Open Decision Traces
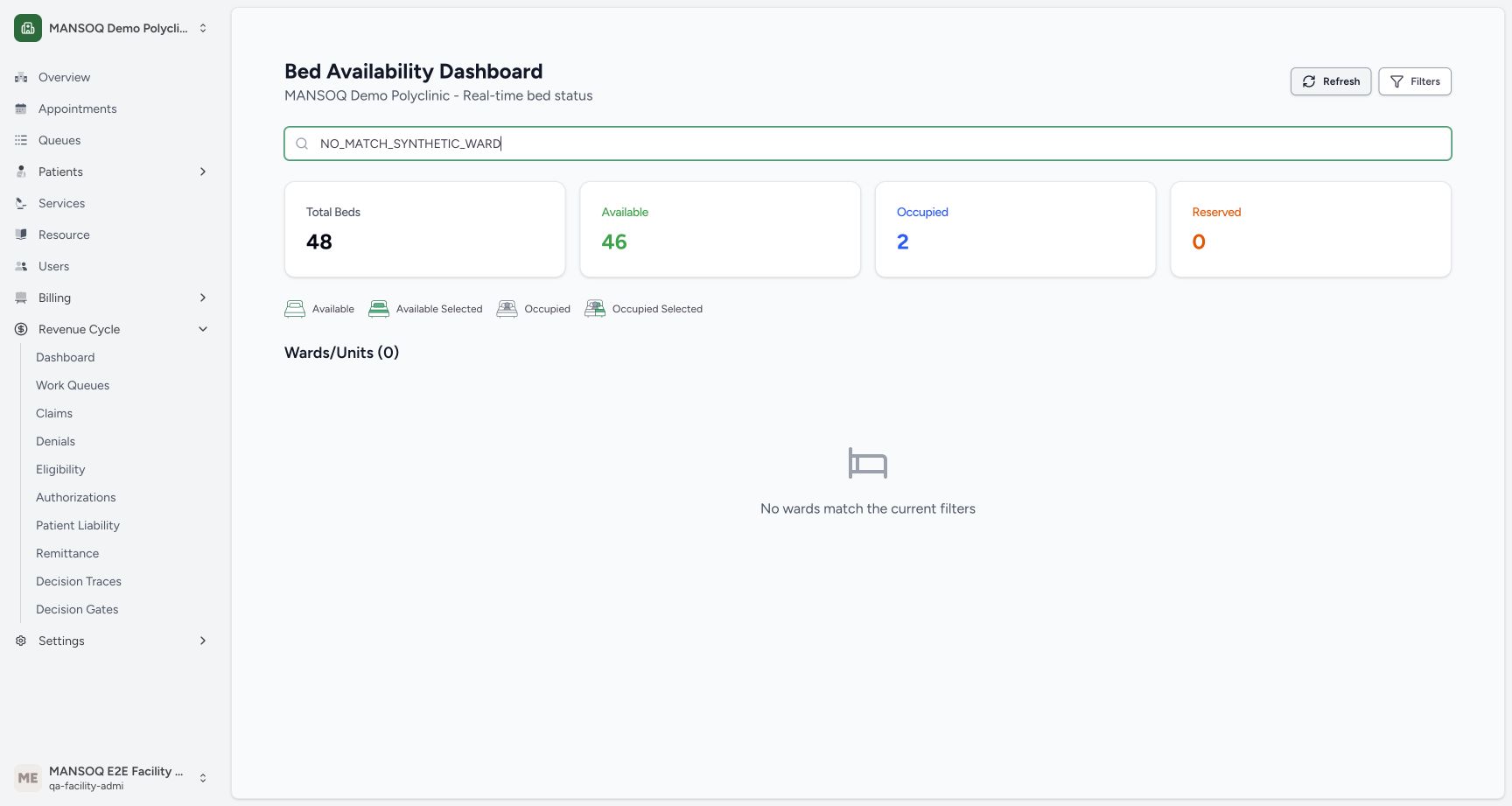Screen dimensions: 1512x806 (x=79, y=581)
